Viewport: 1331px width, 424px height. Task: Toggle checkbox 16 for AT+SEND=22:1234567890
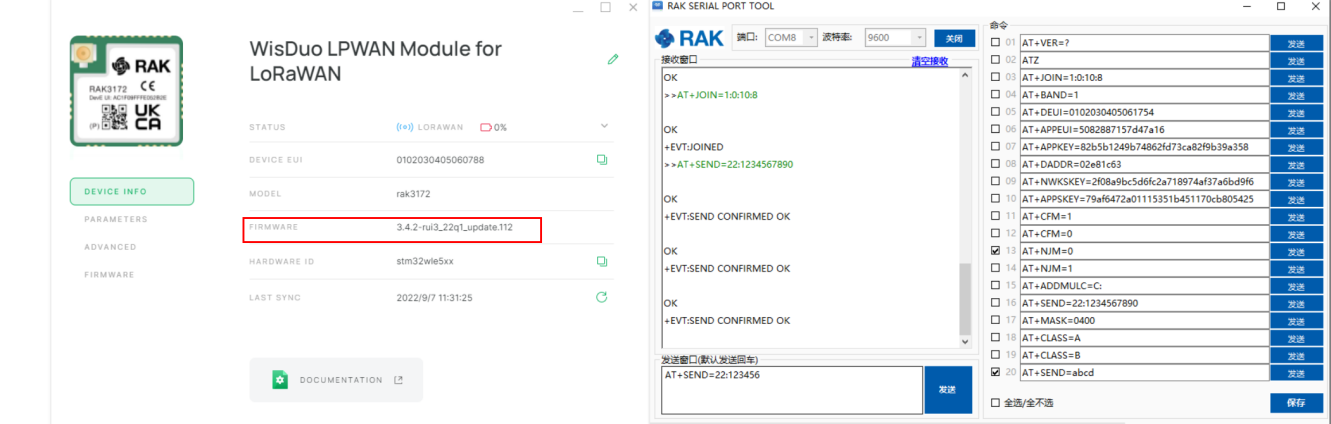click(x=995, y=303)
